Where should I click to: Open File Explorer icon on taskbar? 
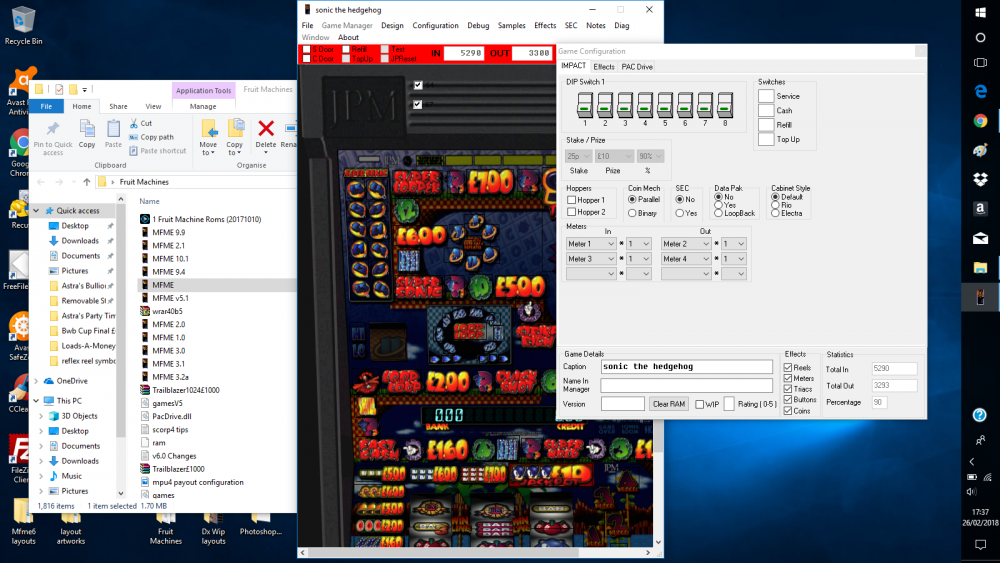click(980, 267)
